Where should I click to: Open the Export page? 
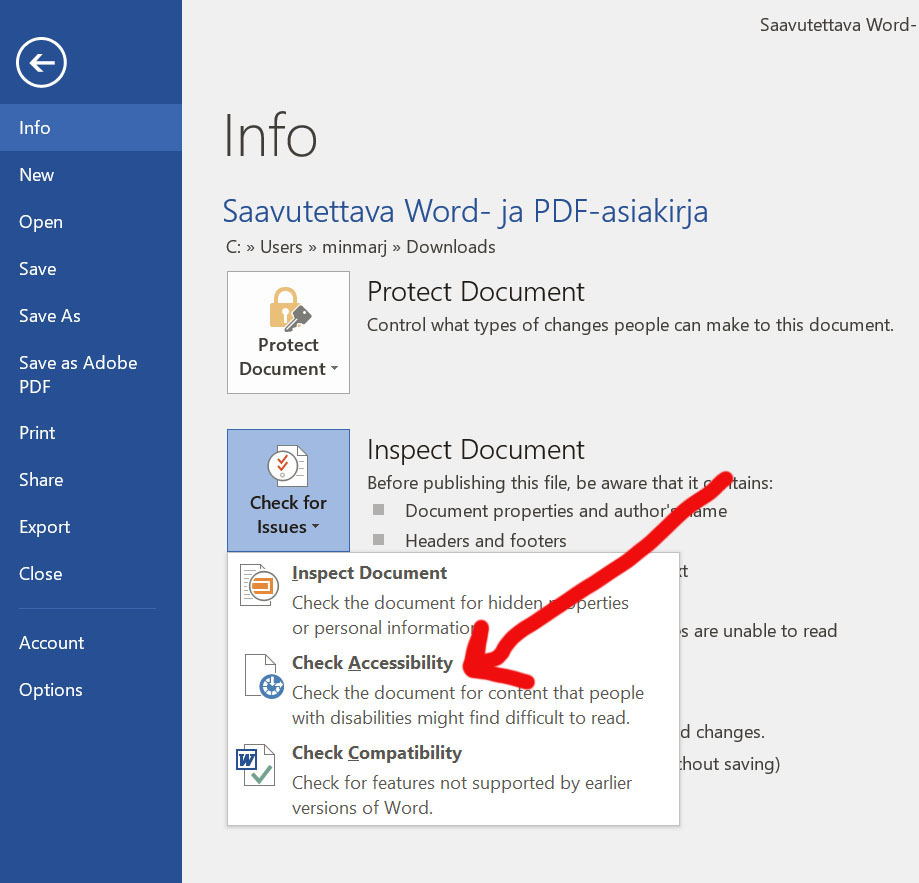point(91,527)
